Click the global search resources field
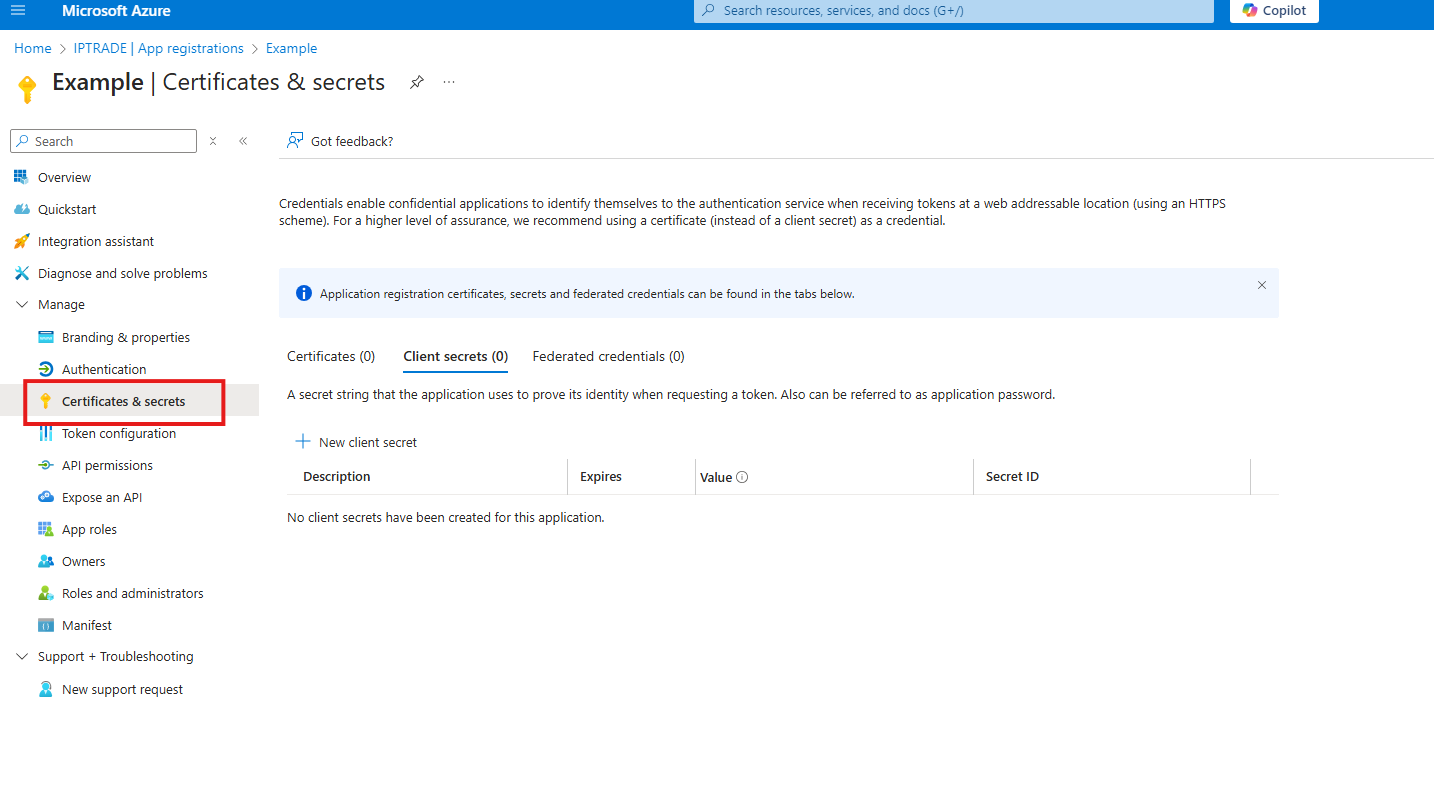 click(953, 10)
